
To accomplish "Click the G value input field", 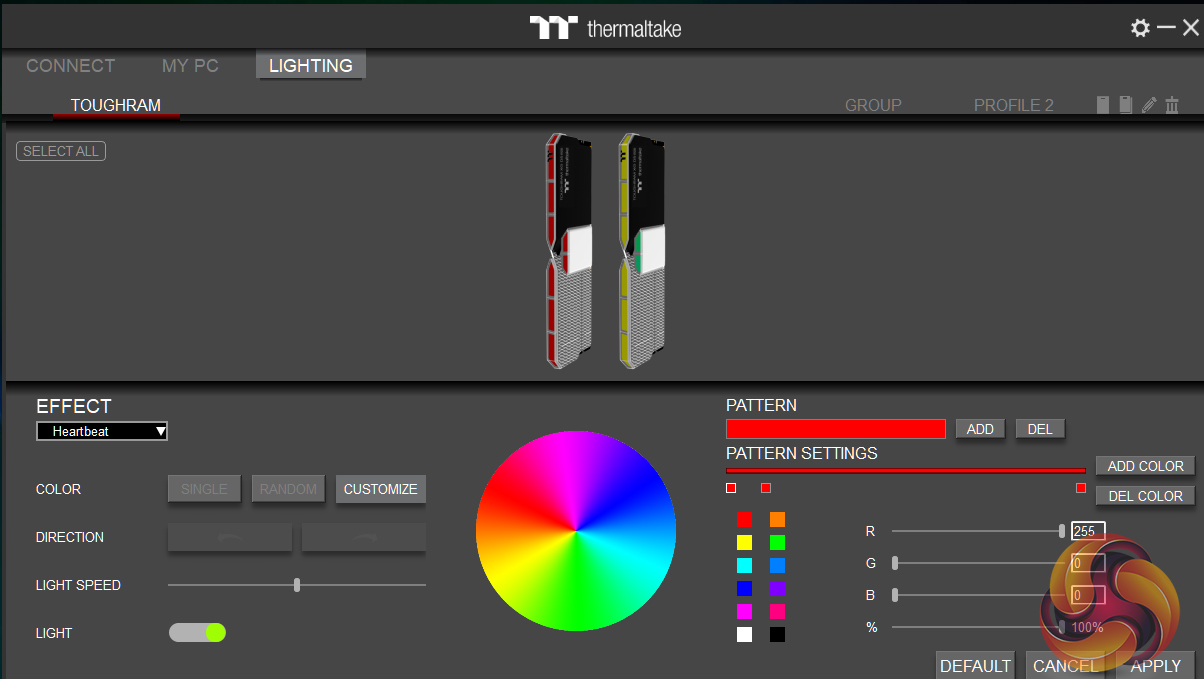I will coord(1088,563).
